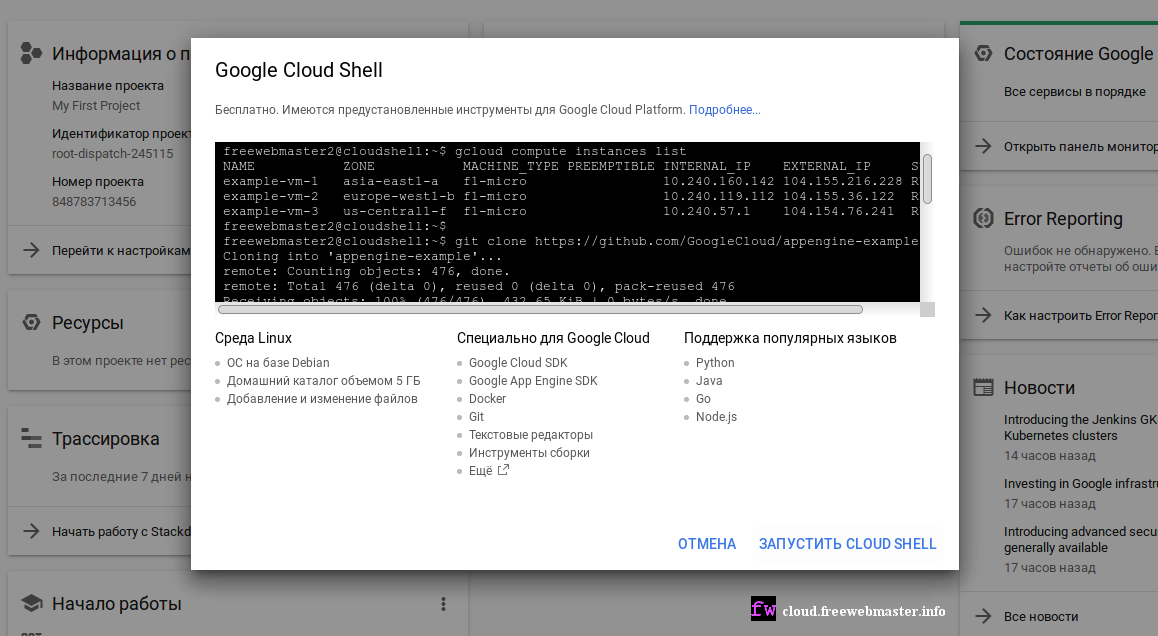1158x636 pixels.
Task: Click the Error Reporting card icon
Action: (x=983, y=219)
